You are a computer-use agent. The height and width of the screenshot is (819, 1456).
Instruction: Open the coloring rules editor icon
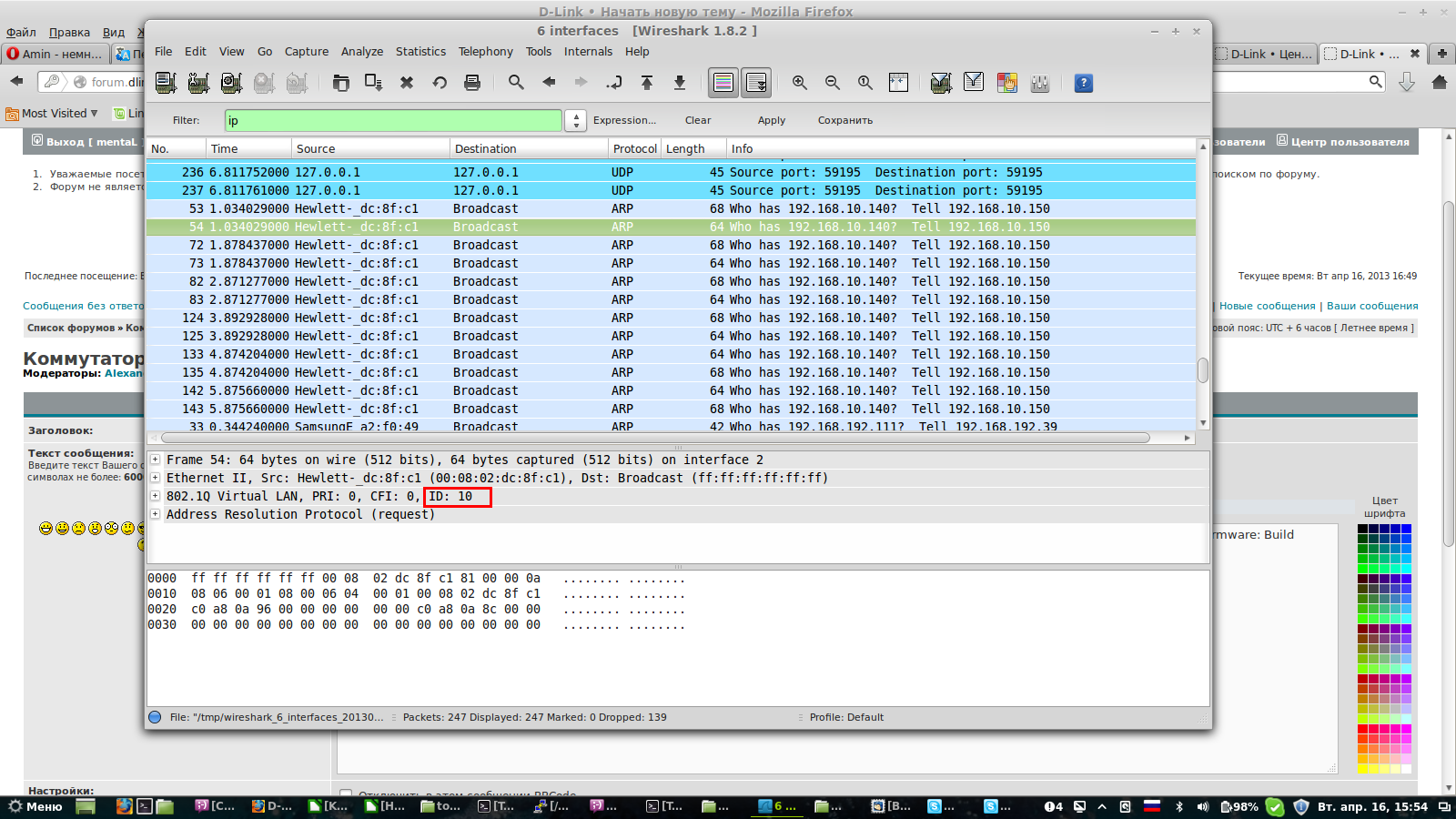[1006, 83]
